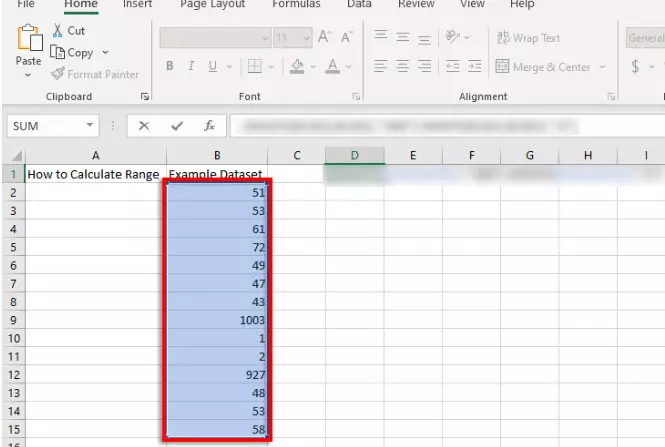Click in the formula bar input
This screenshot has width=665, height=447.
click(x=447, y=126)
